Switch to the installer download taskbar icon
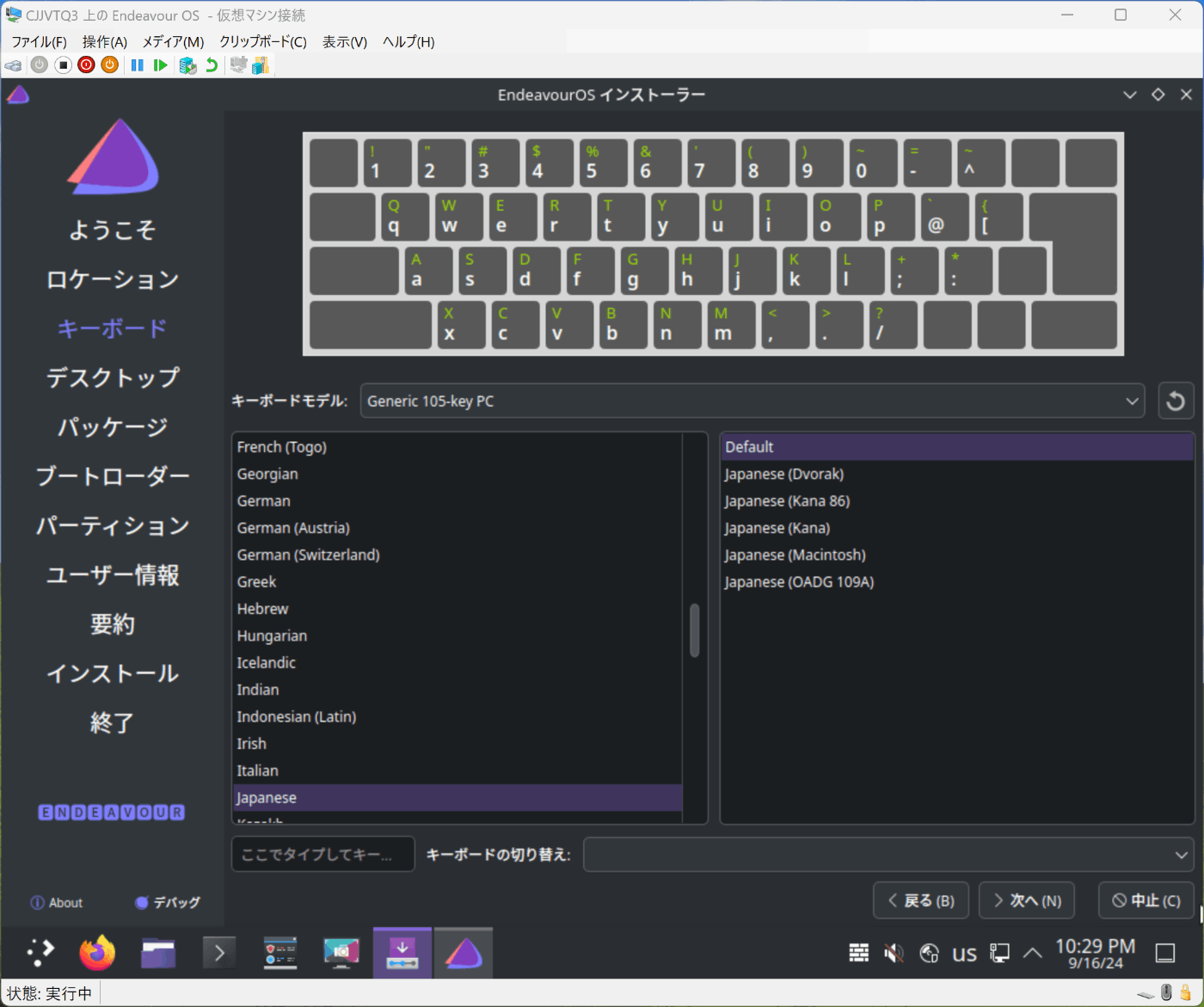The image size is (1204, 1007). (x=402, y=953)
